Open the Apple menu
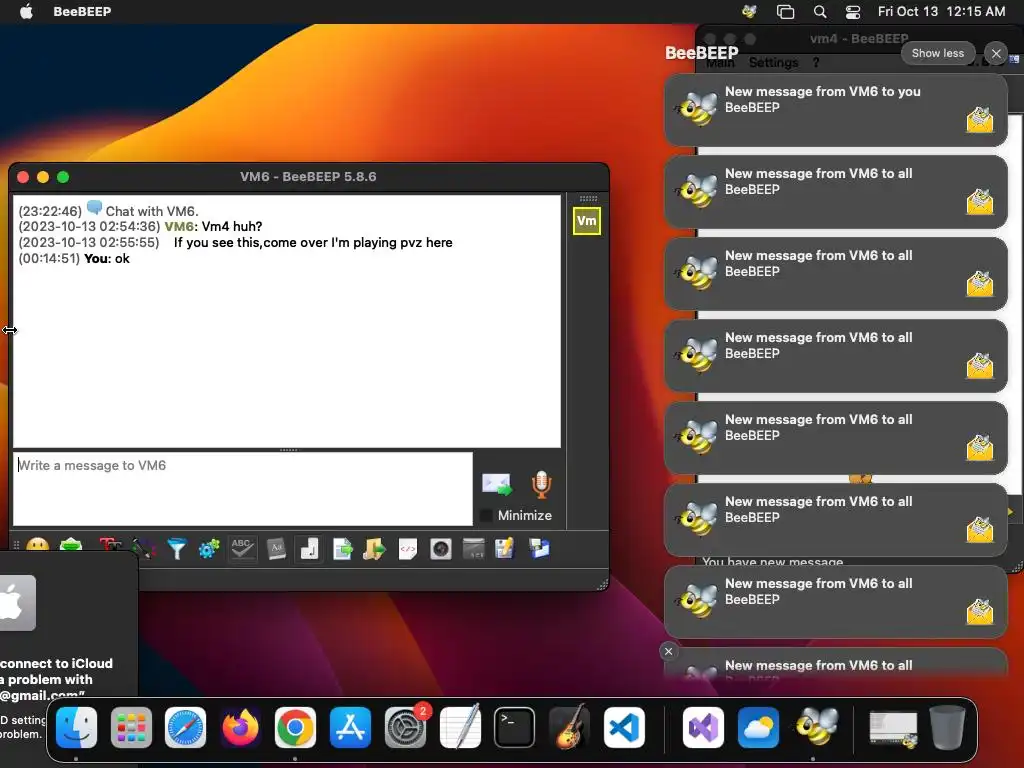The image size is (1024, 768). tap(26, 11)
